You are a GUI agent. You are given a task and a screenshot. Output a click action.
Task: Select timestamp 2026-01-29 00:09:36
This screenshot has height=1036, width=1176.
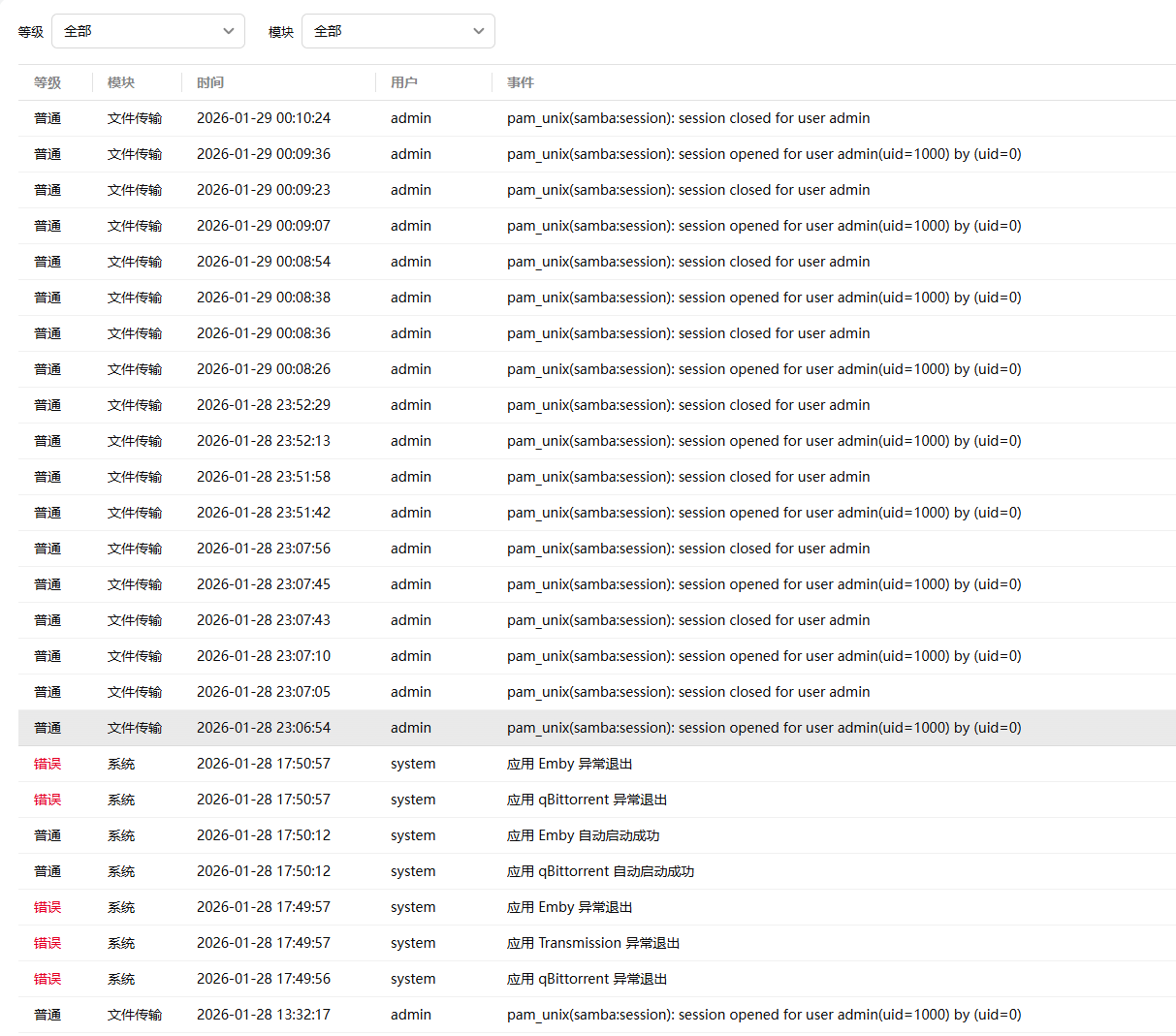tap(264, 154)
